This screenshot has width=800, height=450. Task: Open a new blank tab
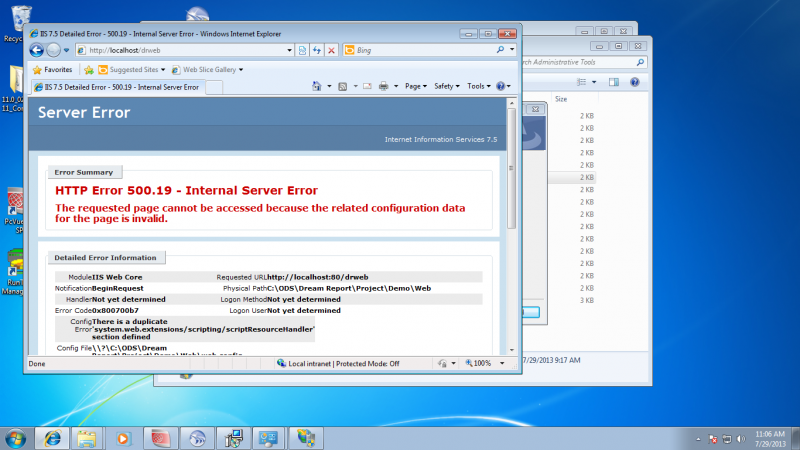214,87
